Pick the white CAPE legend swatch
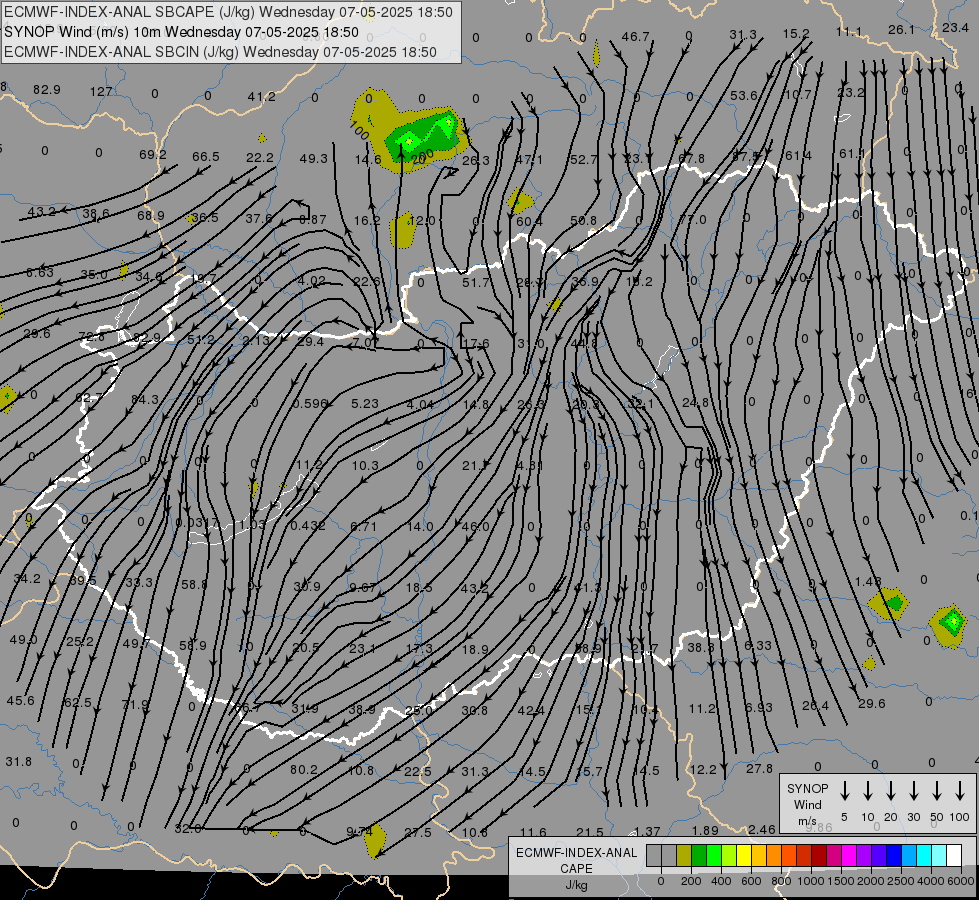This screenshot has width=979, height=900. coord(954,856)
